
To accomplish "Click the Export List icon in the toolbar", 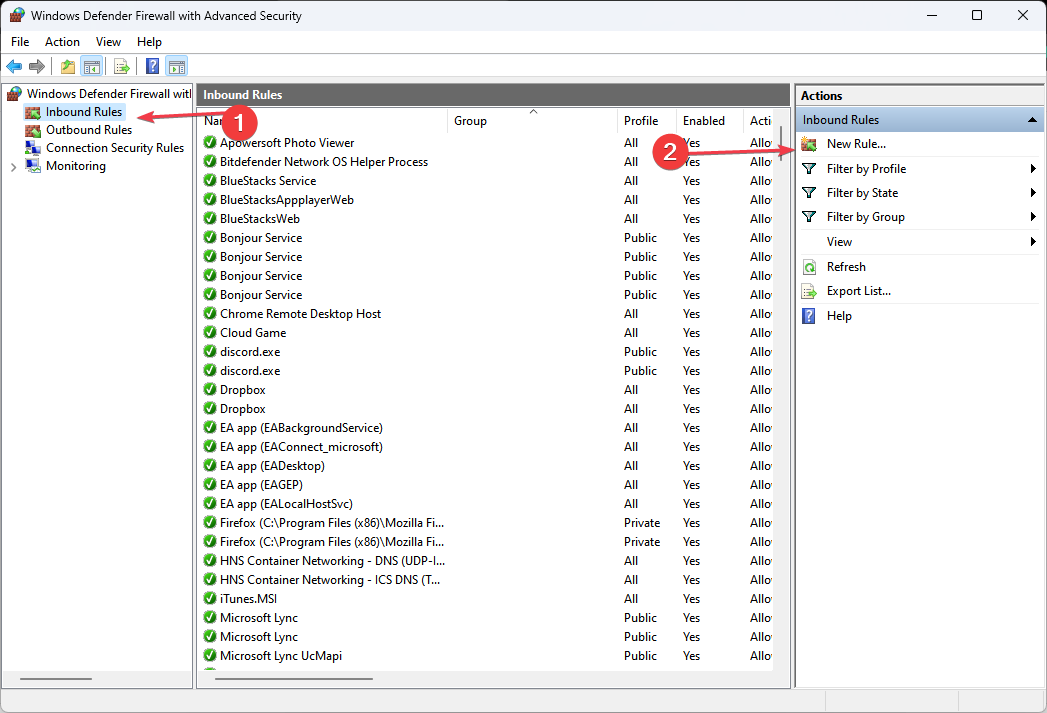I will pos(122,66).
